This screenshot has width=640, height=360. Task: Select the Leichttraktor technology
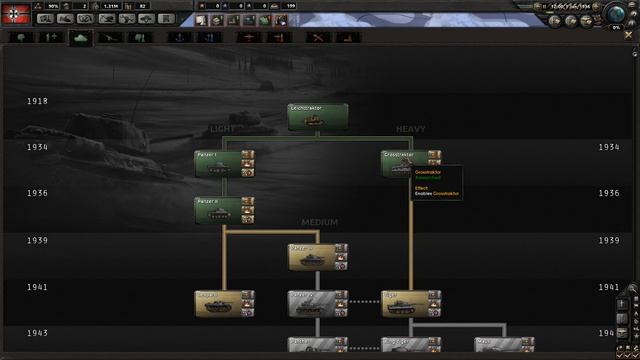tap(318, 117)
